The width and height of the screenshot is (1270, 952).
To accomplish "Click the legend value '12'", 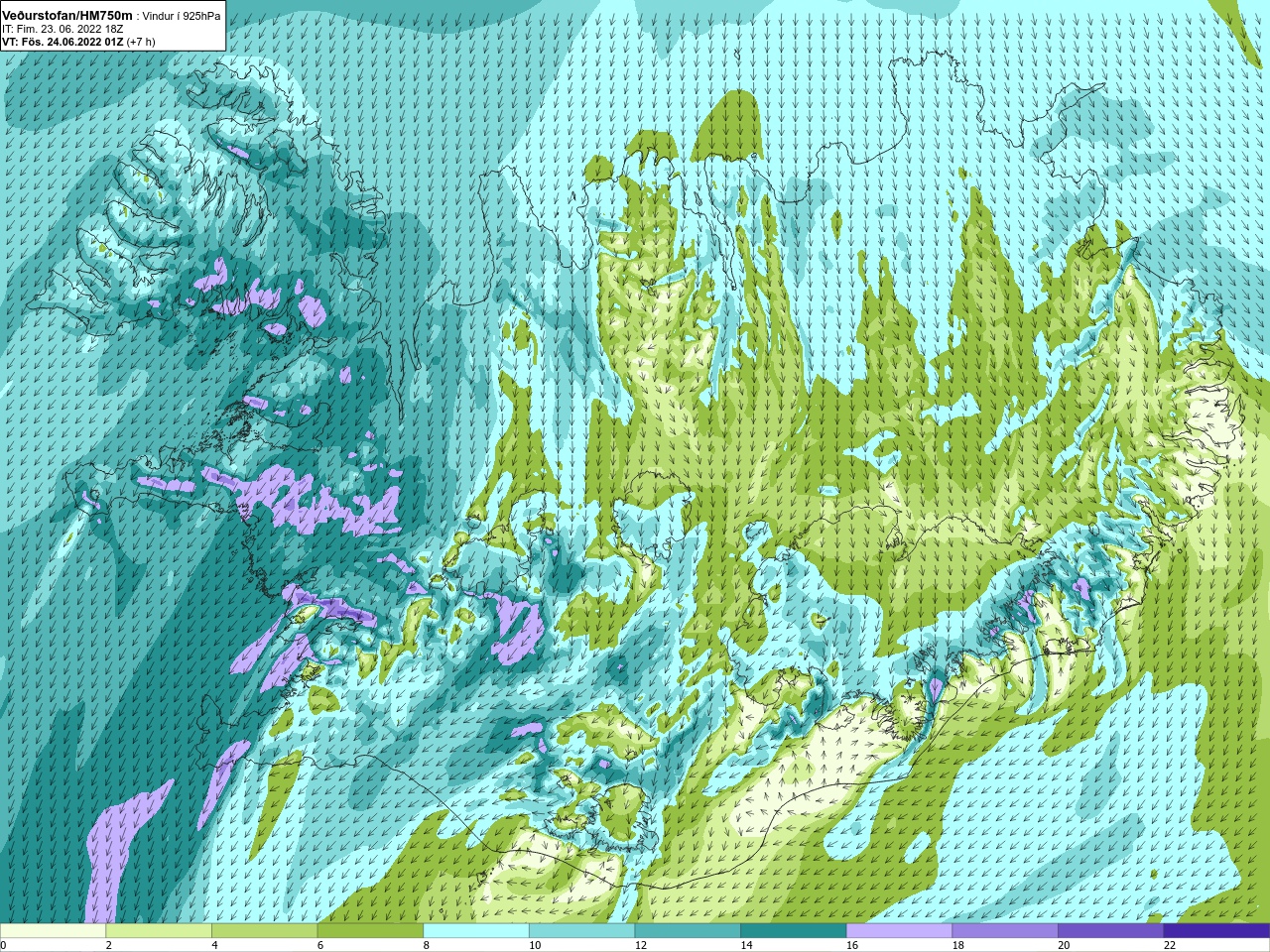I will click(x=641, y=945).
